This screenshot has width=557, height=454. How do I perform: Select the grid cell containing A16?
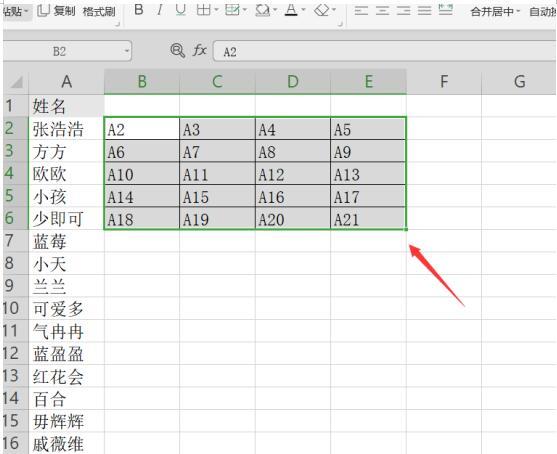[x=293, y=196]
